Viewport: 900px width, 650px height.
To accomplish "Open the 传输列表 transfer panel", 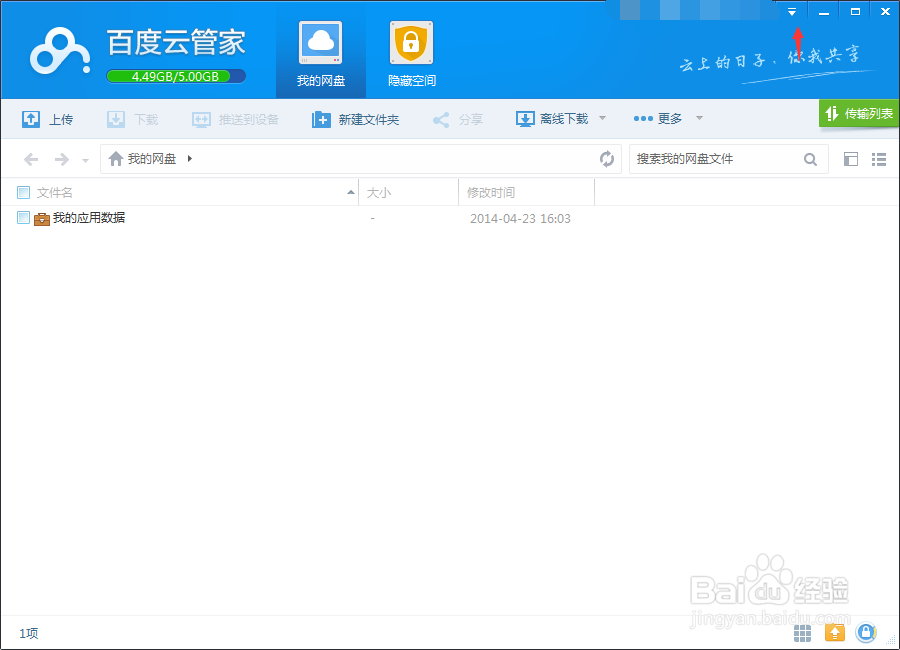I will tap(858, 114).
